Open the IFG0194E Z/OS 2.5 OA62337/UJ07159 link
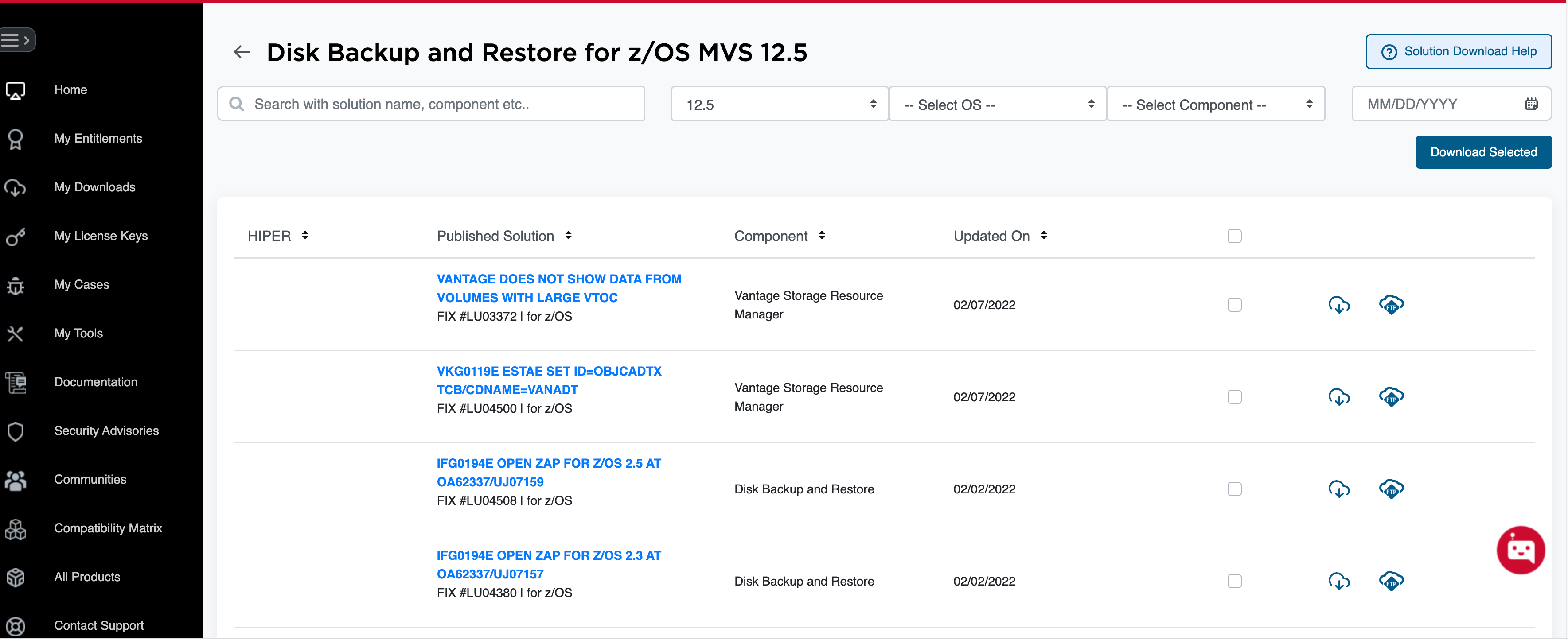Screen dimensions: 1568x640 pyautogui.click(x=548, y=473)
